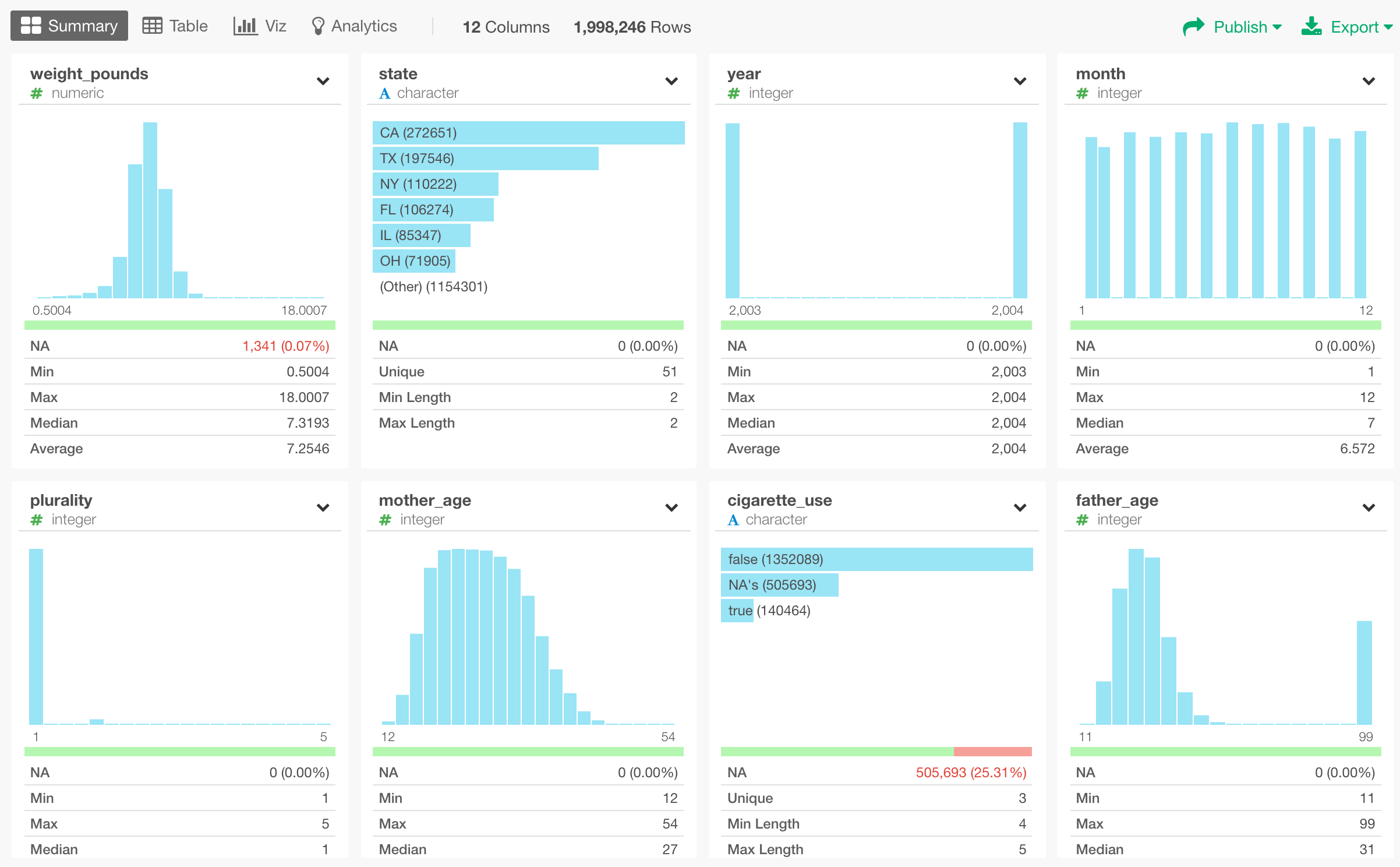Viewport: 1400px width, 867px height.
Task: Select the CA bar in state chart
Action: coord(528,133)
